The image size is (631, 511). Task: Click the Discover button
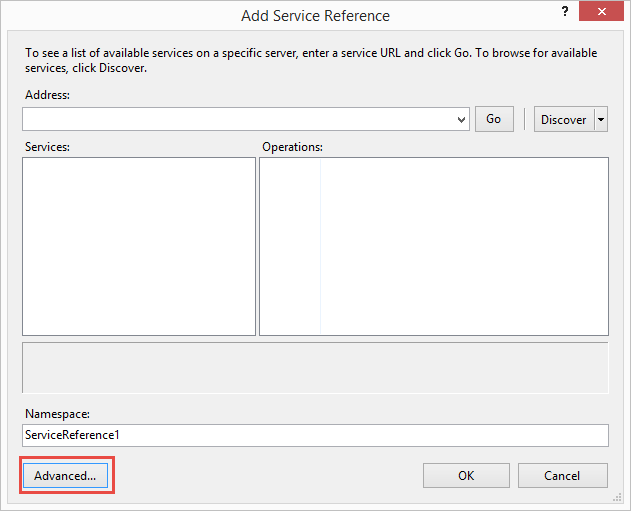(x=564, y=120)
